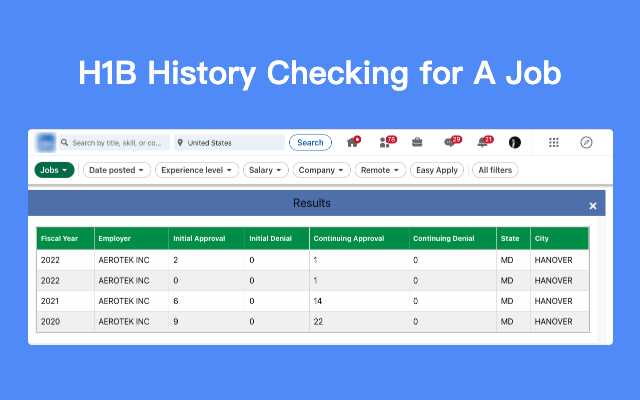Image resolution: width=640 pixels, height=400 pixels.
Task: Focus the job title search field
Action: tap(114, 142)
